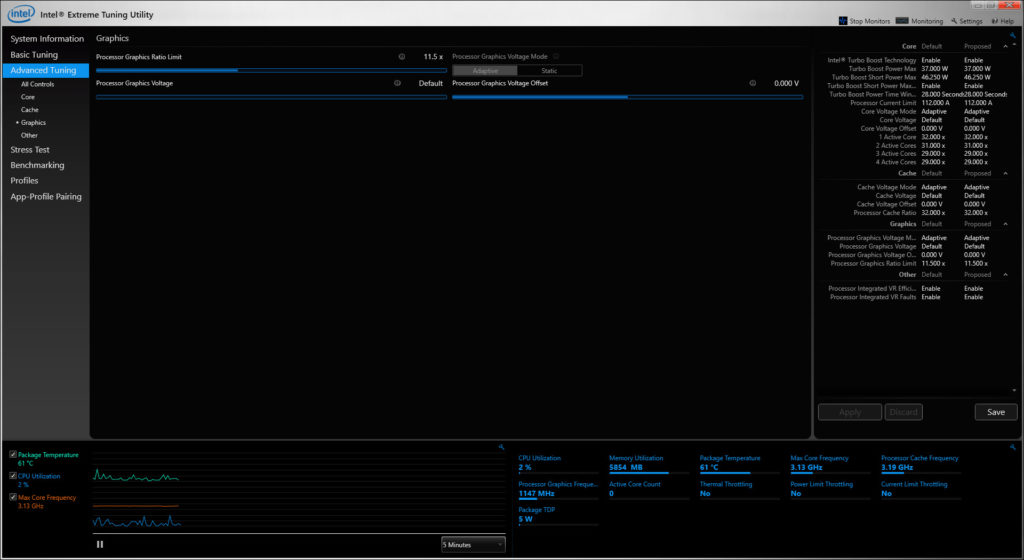
Task: Click the 0.000 V voltage offset value
Action: 786,83
